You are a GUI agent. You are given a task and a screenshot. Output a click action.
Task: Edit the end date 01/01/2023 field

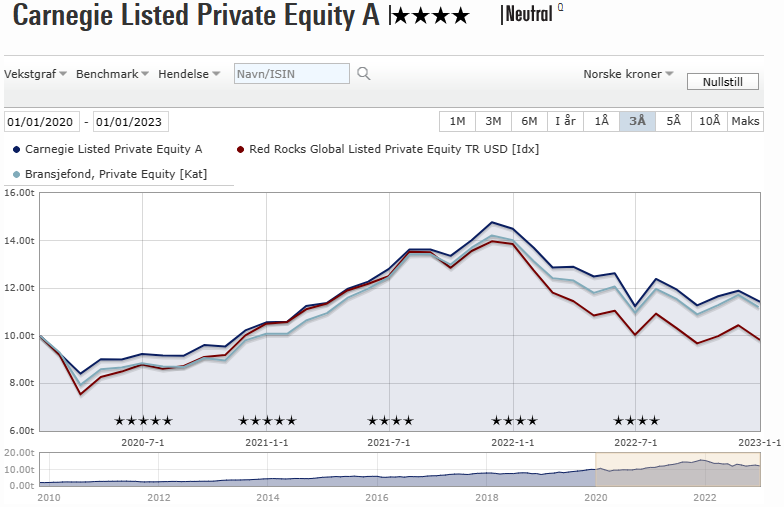coord(130,122)
